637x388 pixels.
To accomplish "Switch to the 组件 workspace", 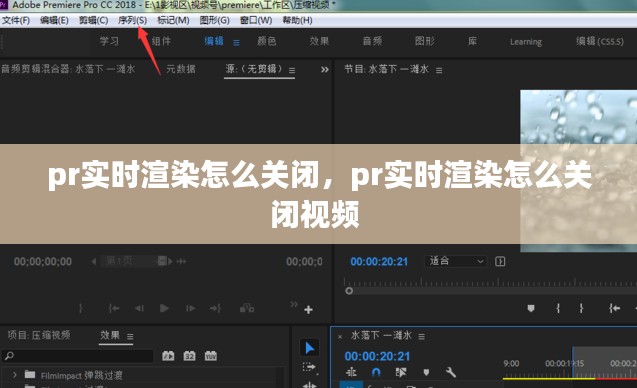I will click(161, 41).
